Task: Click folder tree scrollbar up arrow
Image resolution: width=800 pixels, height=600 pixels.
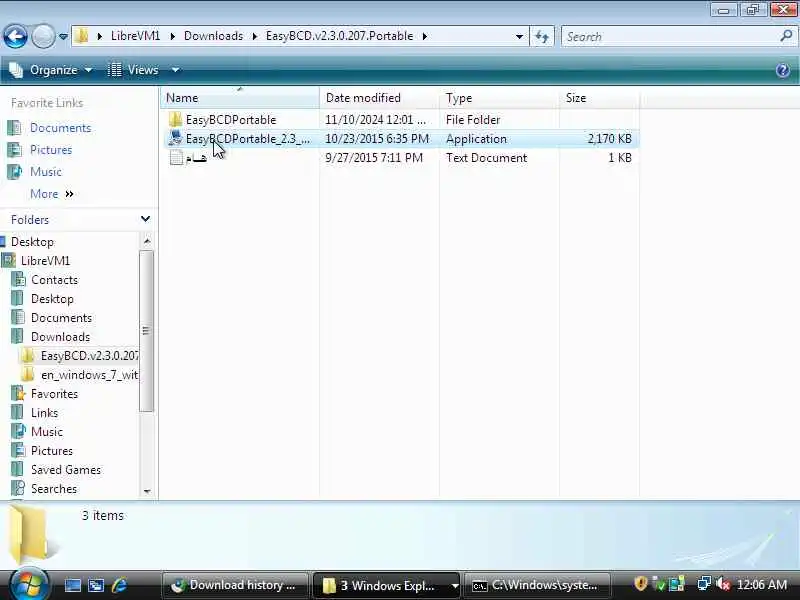Action: tap(147, 241)
